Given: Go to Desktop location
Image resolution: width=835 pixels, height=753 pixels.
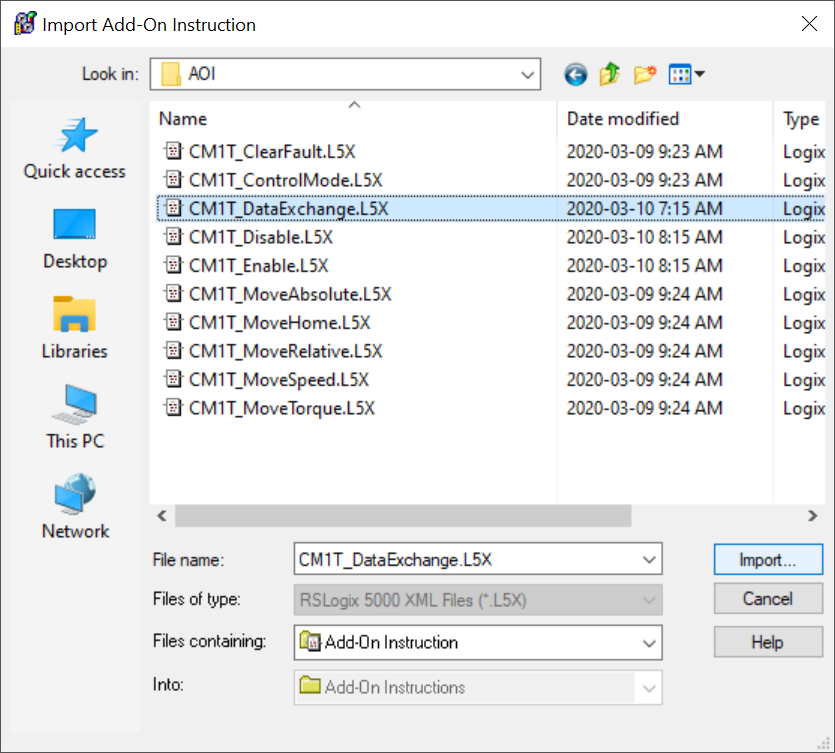Looking at the screenshot, I should click(75, 240).
